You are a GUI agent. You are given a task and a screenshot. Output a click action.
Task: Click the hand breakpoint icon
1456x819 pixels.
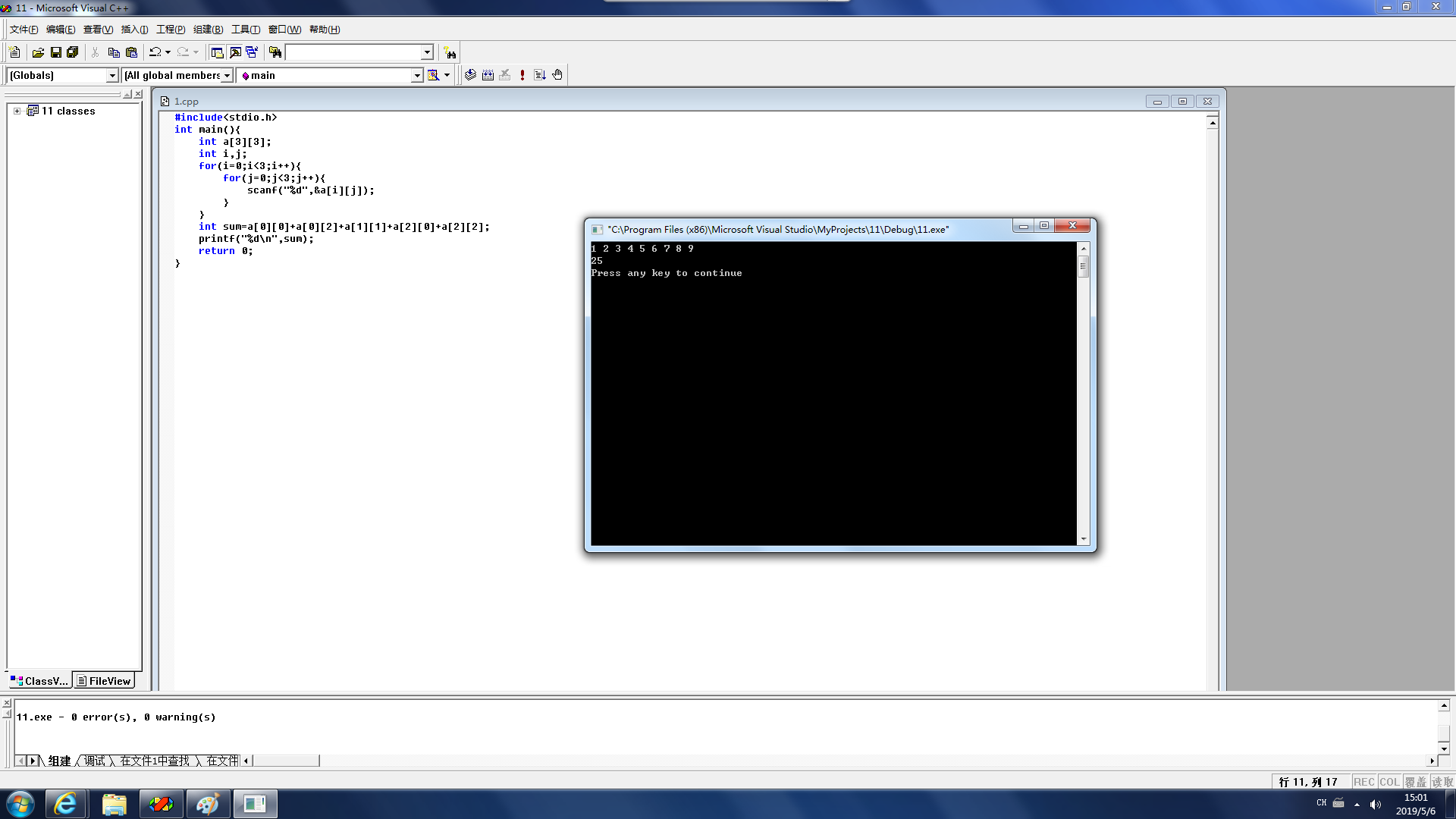pos(557,75)
